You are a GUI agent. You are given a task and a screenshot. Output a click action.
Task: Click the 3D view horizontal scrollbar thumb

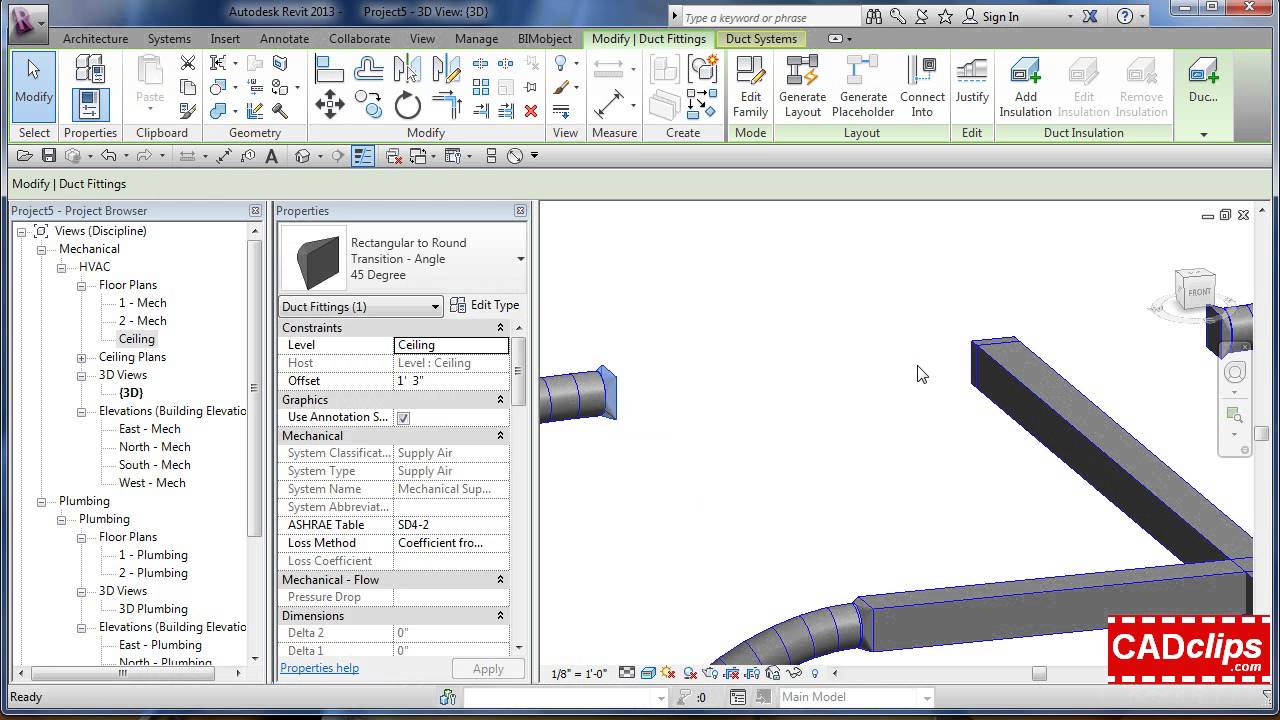(x=1039, y=674)
